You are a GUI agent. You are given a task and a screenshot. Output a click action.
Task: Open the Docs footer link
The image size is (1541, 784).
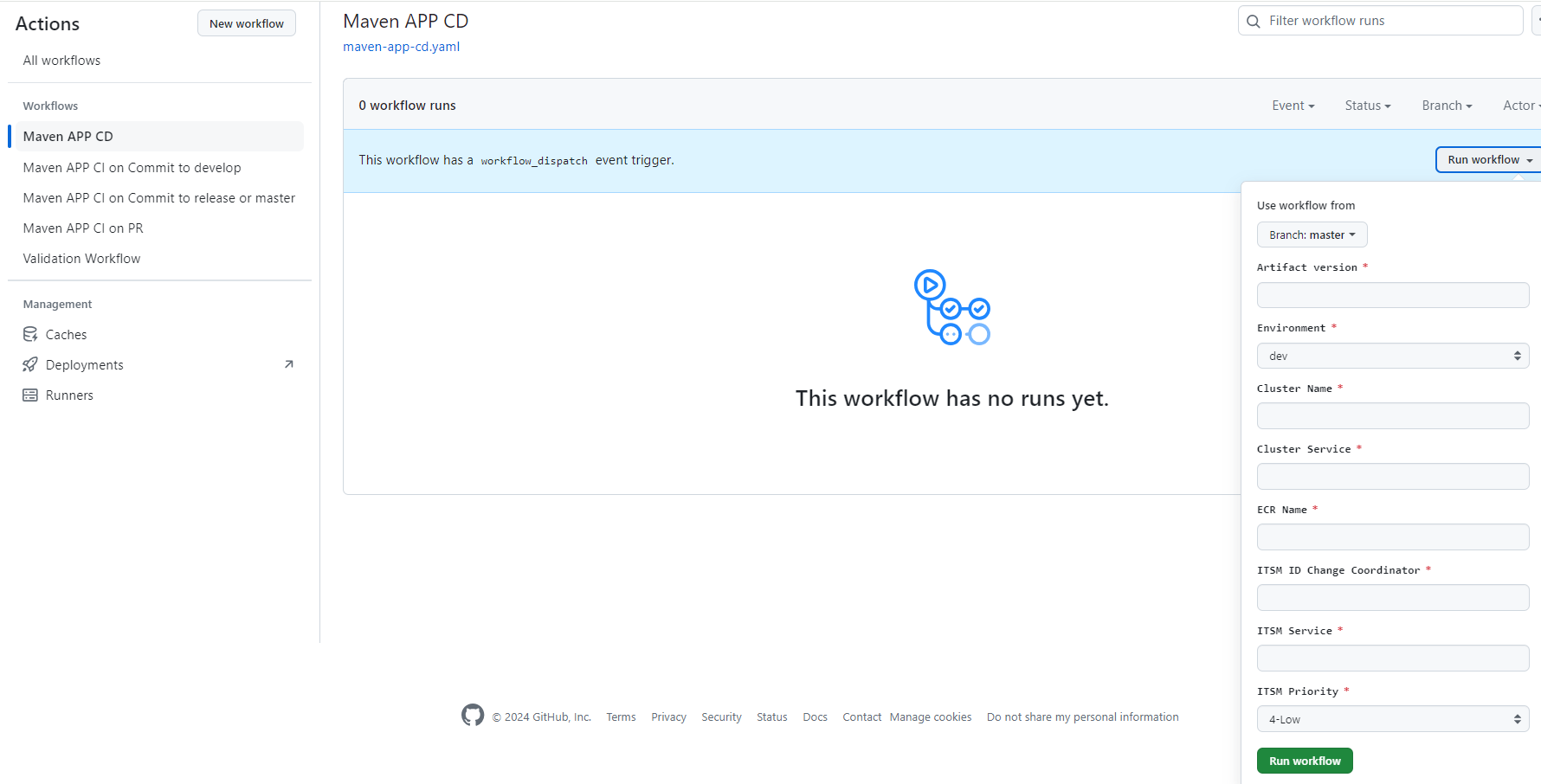(815, 717)
